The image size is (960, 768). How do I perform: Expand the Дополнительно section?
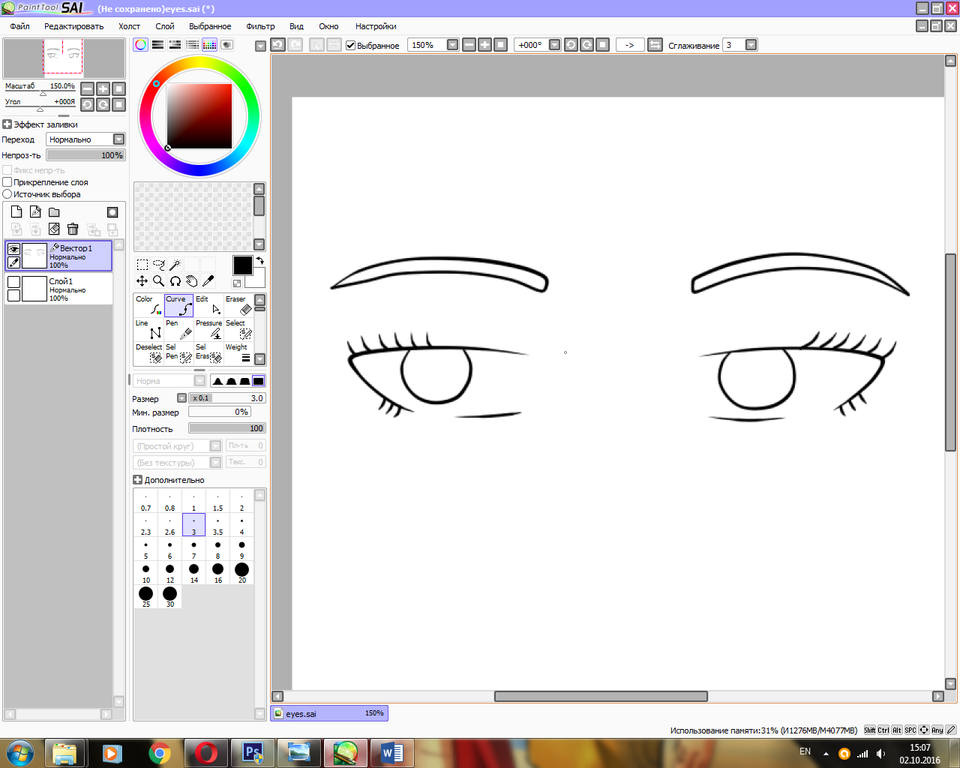[138, 480]
